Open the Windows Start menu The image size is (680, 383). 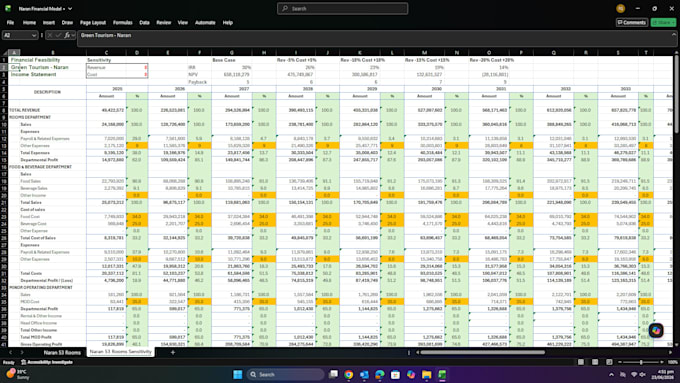coord(238,374)
